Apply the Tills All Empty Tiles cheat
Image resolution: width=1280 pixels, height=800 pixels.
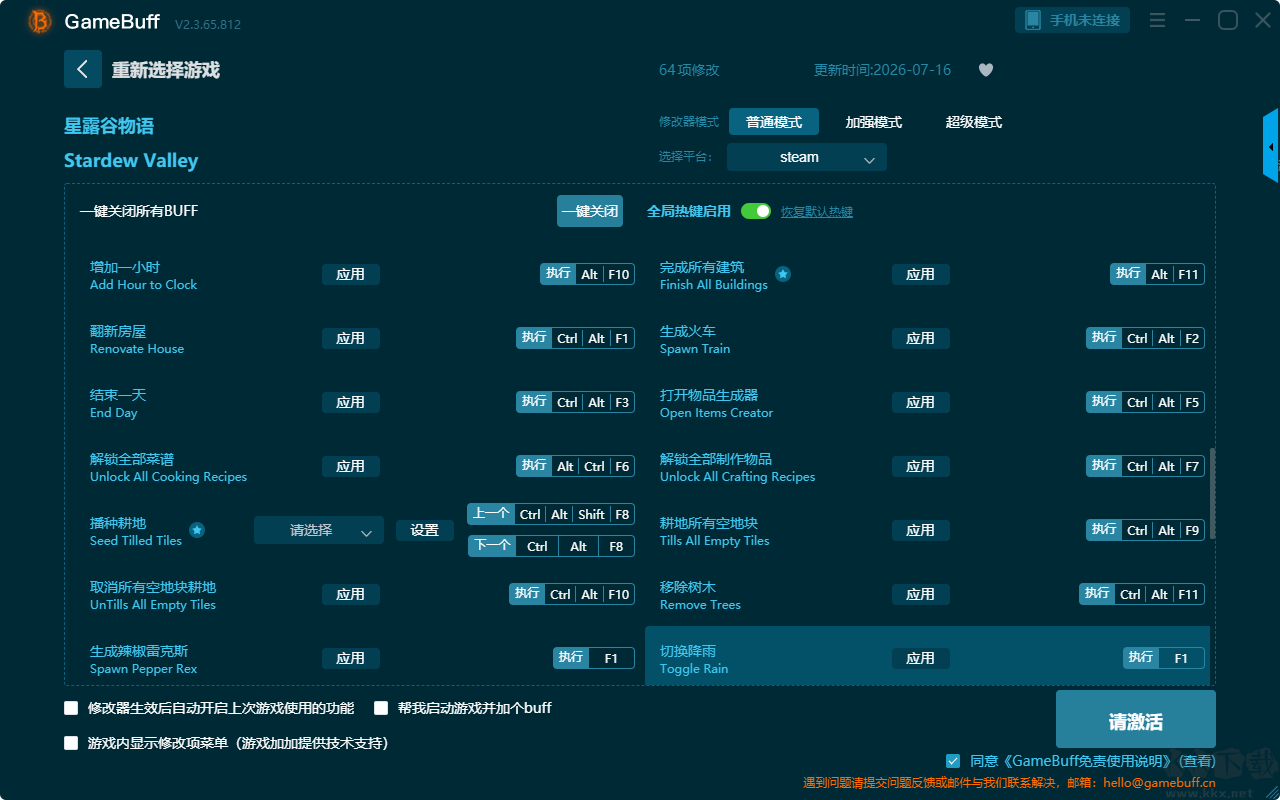[921, 530]
